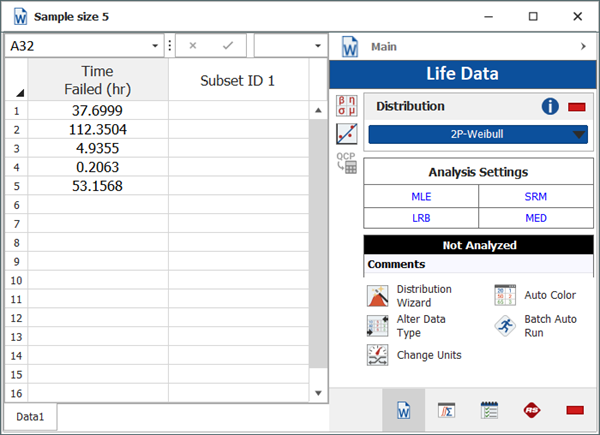Image resolution: width=600 pixels, height=435 pixels.
Task: Open the 2P-Weibull distribution dropdown
Action: pyautogui.click(x=478, y=136)
